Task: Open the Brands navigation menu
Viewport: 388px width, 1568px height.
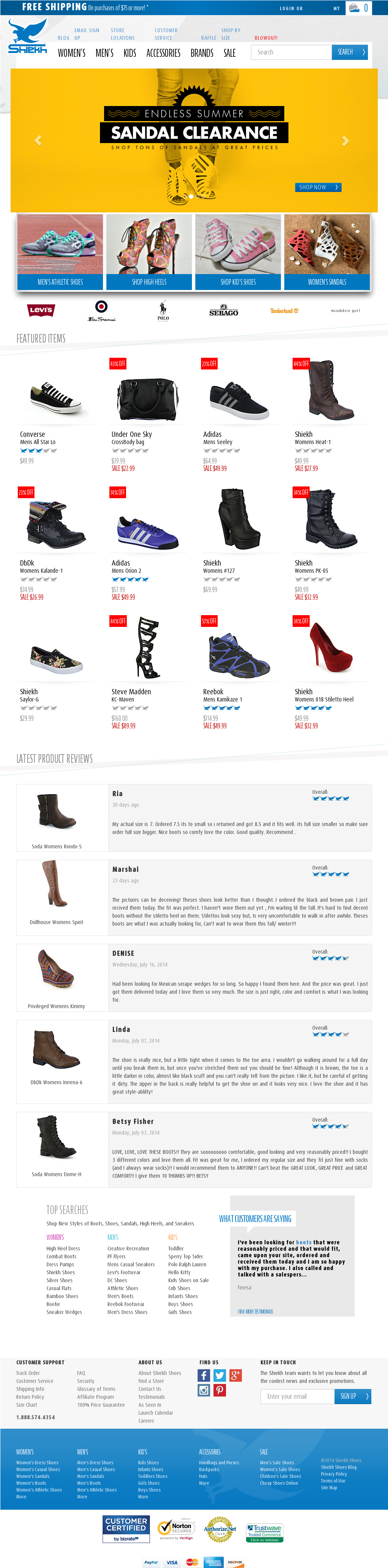Action: point(202,53)
